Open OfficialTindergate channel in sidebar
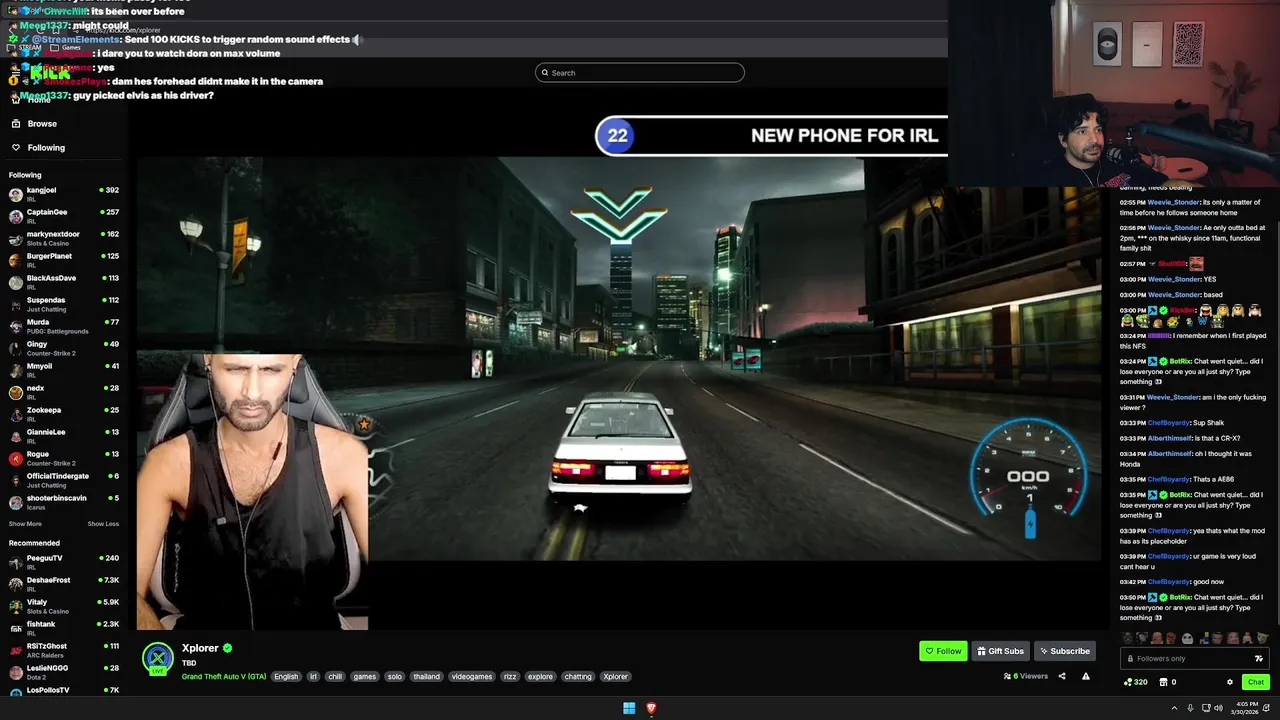The width and height of the screenshot is (1280, 720). click(x=64, y=480)
